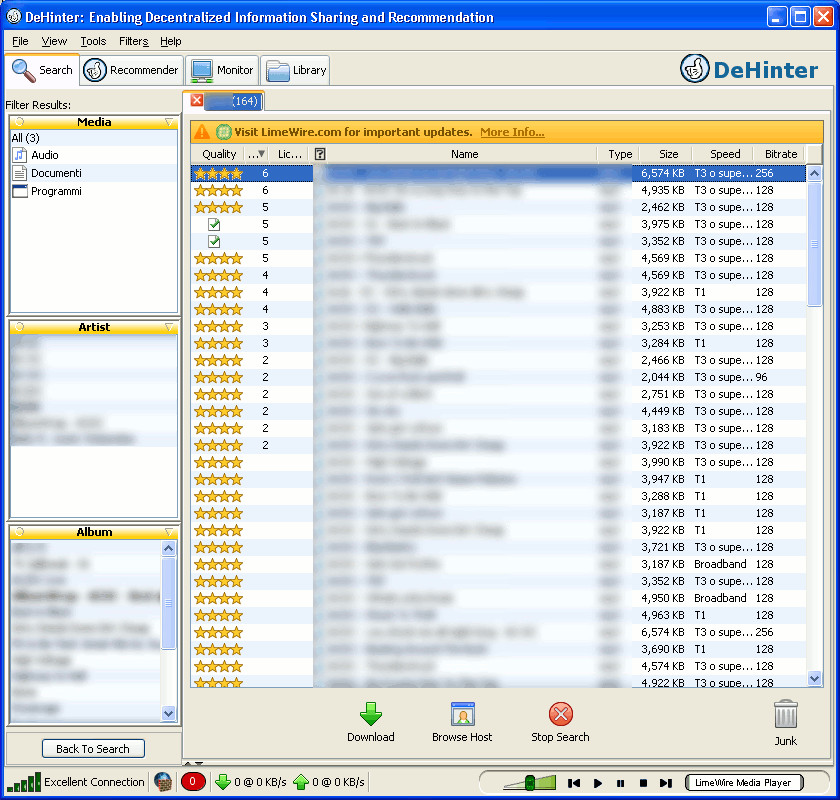Image resolution: width=840 pixels, height=800 pixels.
Task: Select the result row sized 2,462 KB
Action: click(498, 207)
